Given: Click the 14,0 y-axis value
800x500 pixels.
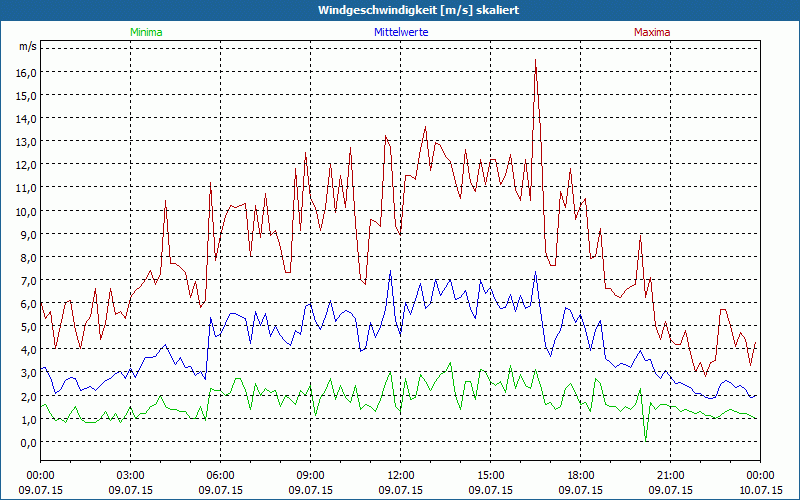Looking at the screenshot, I should tap(28, 118).
